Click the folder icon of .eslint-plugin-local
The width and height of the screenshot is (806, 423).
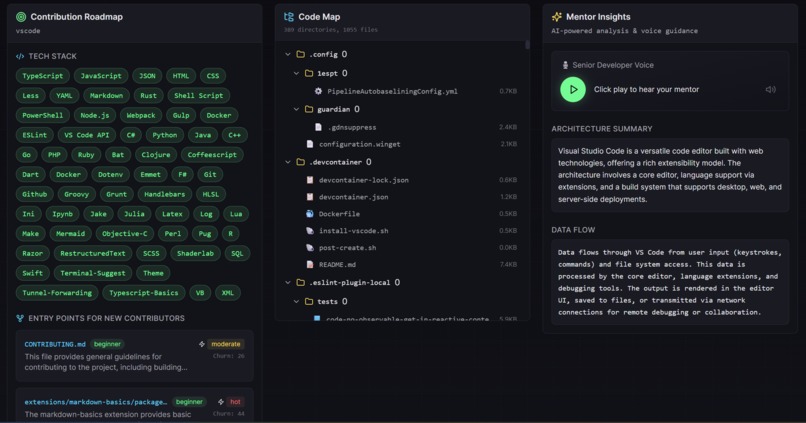[x=301, y=283]
